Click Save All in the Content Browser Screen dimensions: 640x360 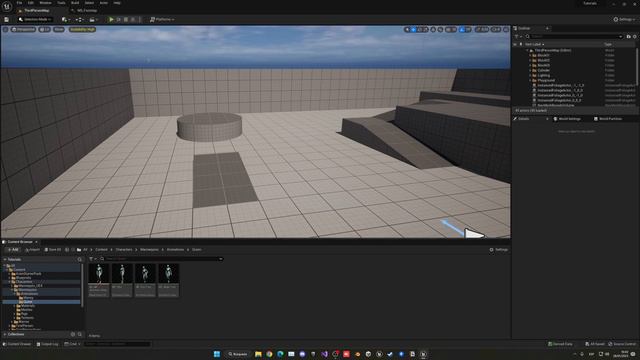(x=53, y=249)
